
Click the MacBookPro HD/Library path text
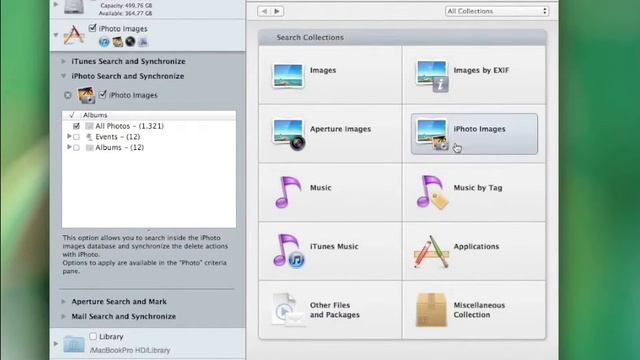click(x=130, y=350)
